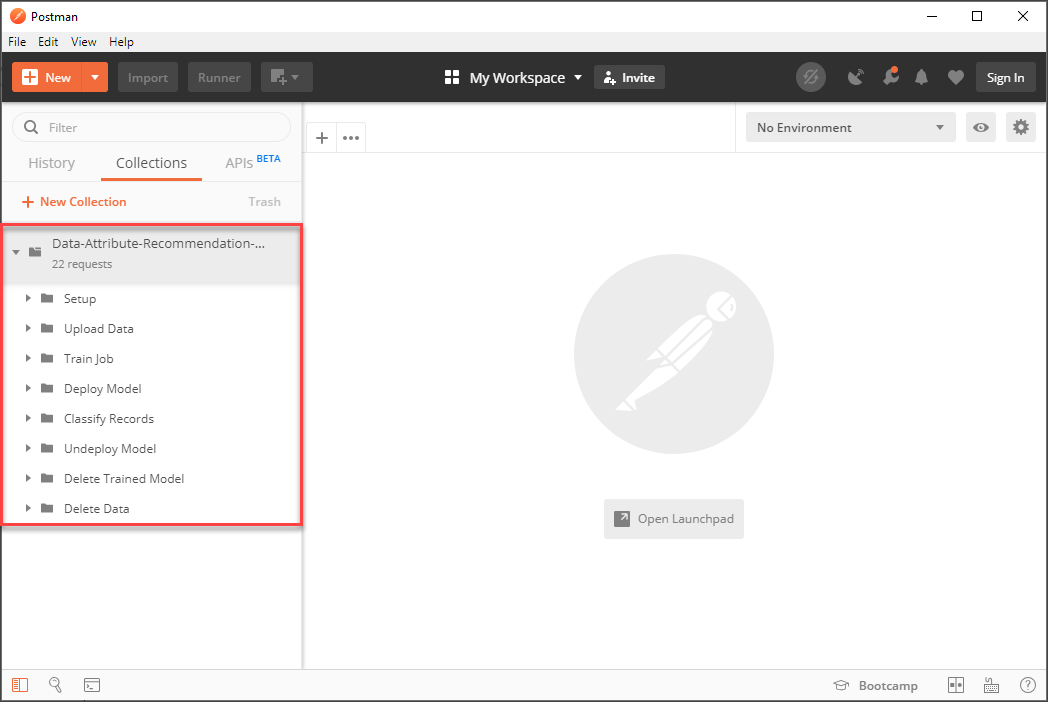Select the Delete Data label
1048x702 pixels.
point(97,509)
